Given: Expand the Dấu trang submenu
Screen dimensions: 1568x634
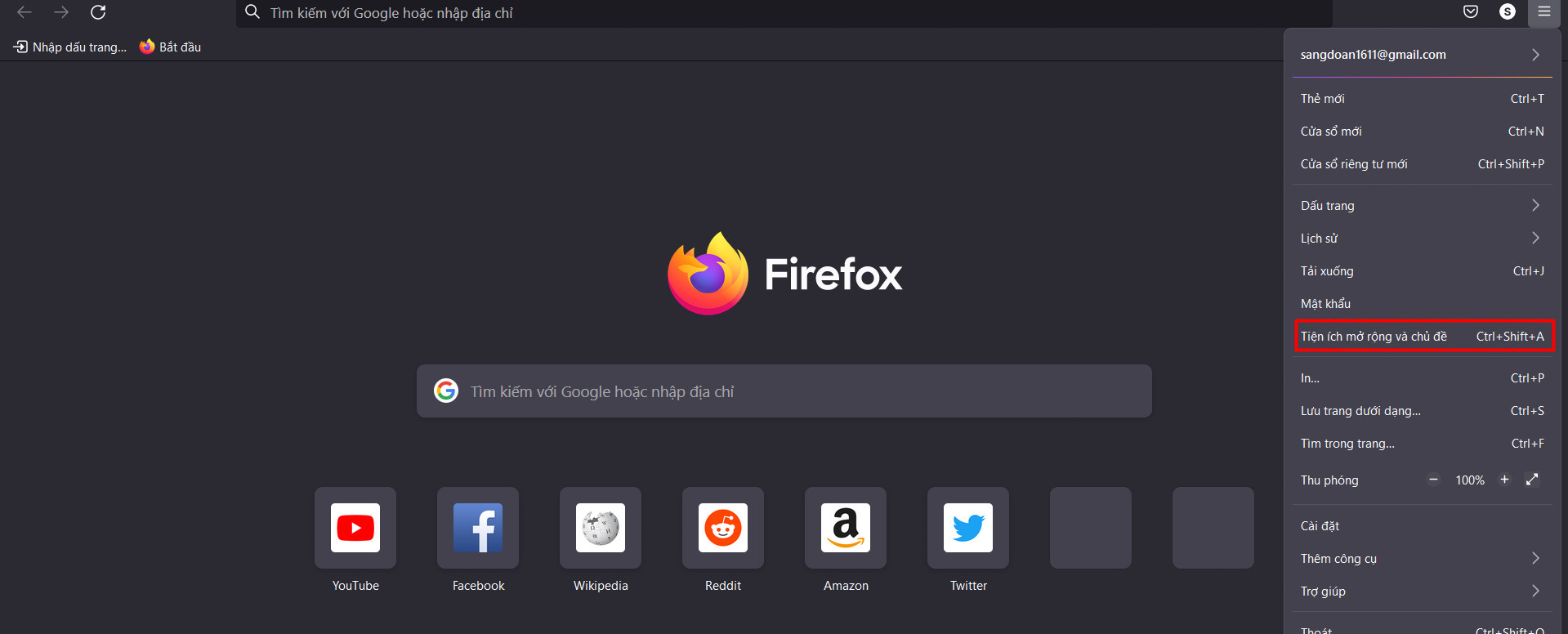Looking at the screenshot, I should (1422, 205).
